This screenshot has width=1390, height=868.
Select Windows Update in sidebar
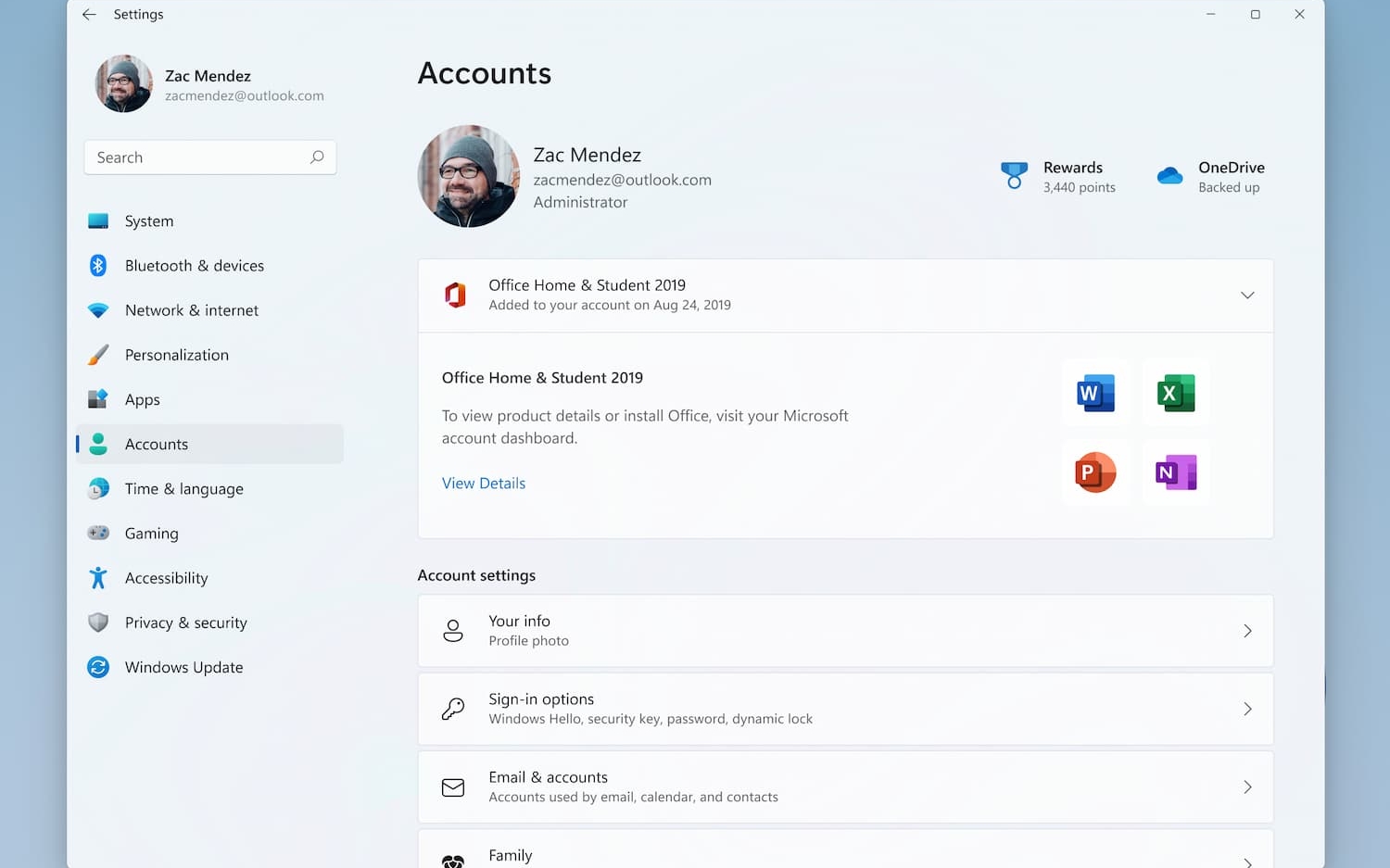(x=183, y=667)
